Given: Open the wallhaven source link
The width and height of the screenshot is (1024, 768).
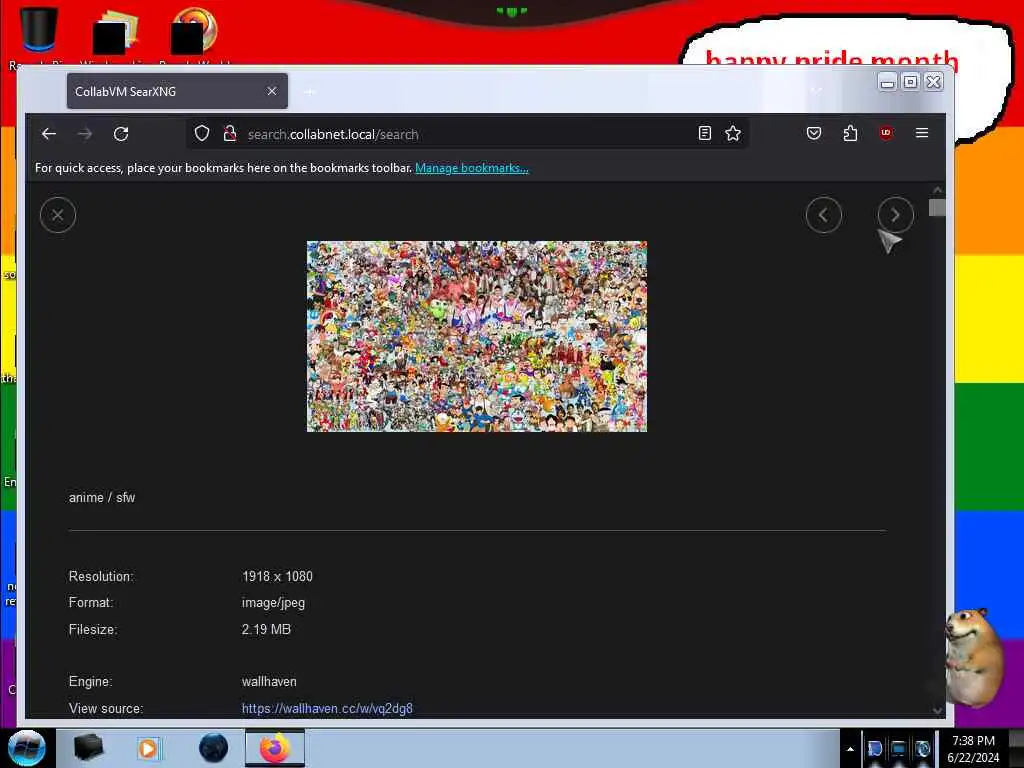Looking at the screenshot, I should tap(327, 708).
